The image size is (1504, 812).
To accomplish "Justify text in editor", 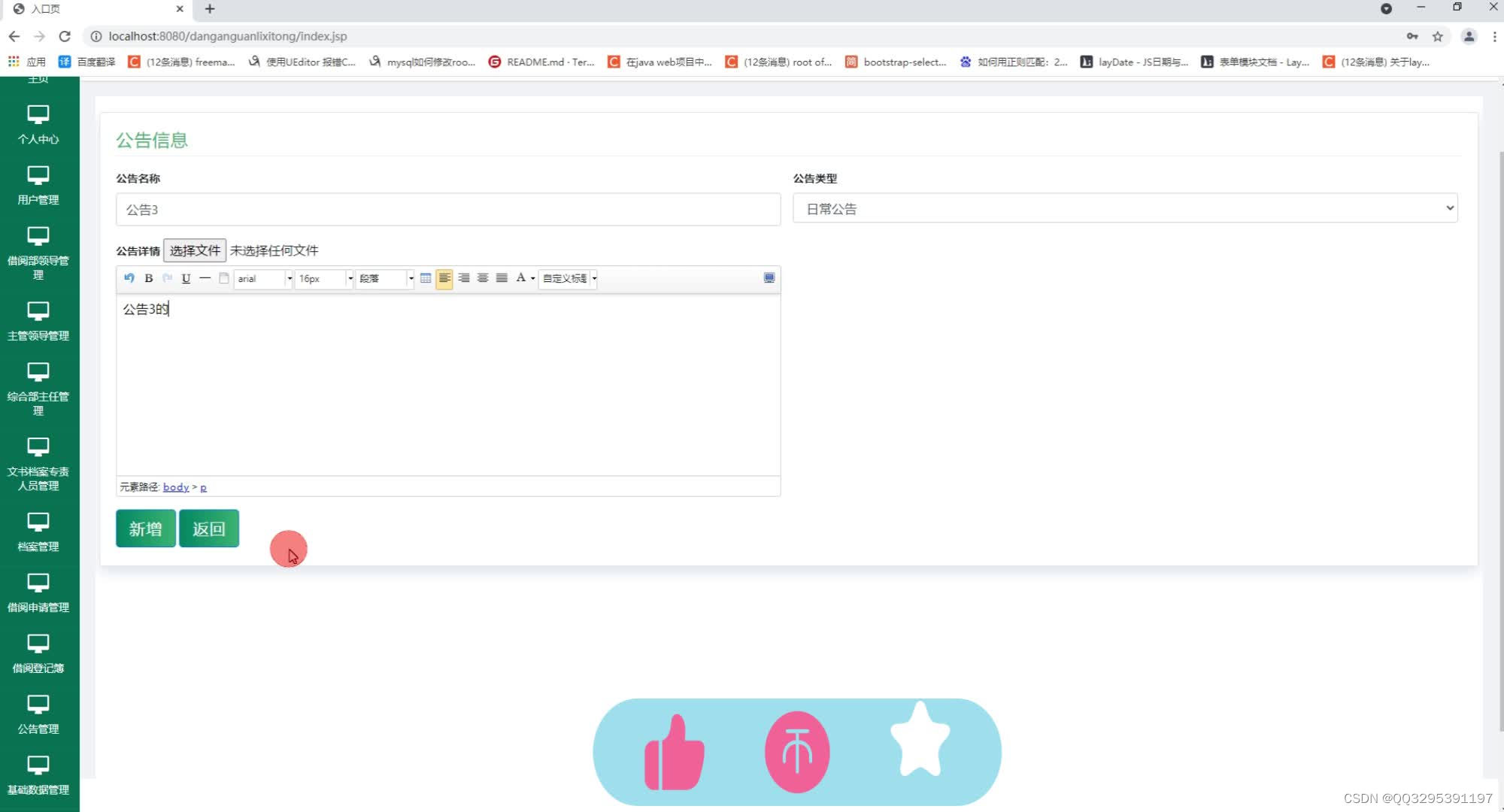I will click(x=502, y=278).
